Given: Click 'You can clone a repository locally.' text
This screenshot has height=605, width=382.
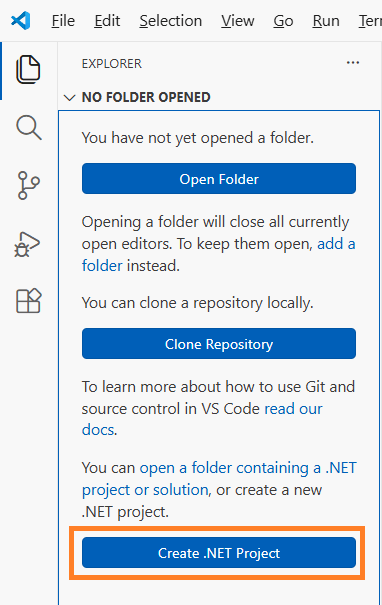Looking at the screenshot, I should [198, 303].
